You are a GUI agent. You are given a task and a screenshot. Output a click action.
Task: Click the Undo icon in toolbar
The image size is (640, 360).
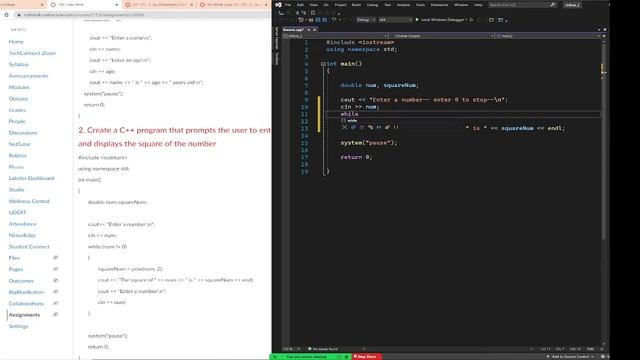pos(333,20)
